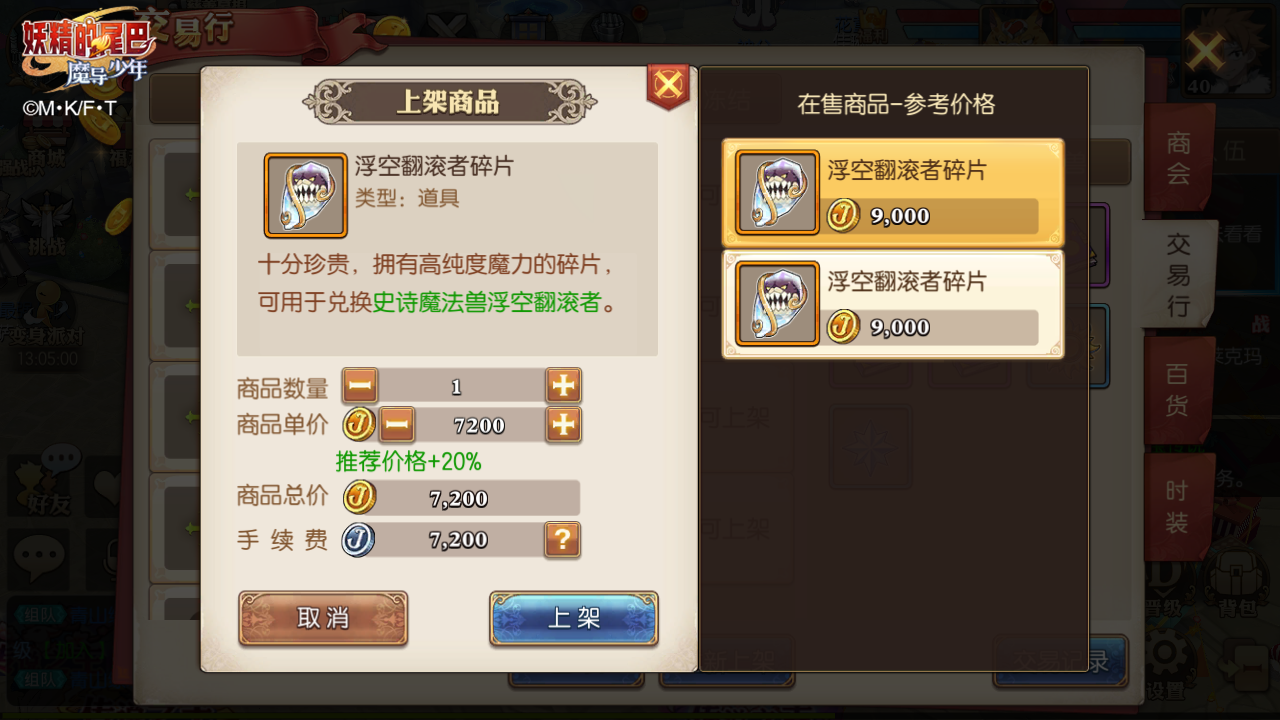Click the blue coin icon beside 手续费
The height and width of the screenshot is (720, 1280).
pyautogui.click(x=359, y=540)
